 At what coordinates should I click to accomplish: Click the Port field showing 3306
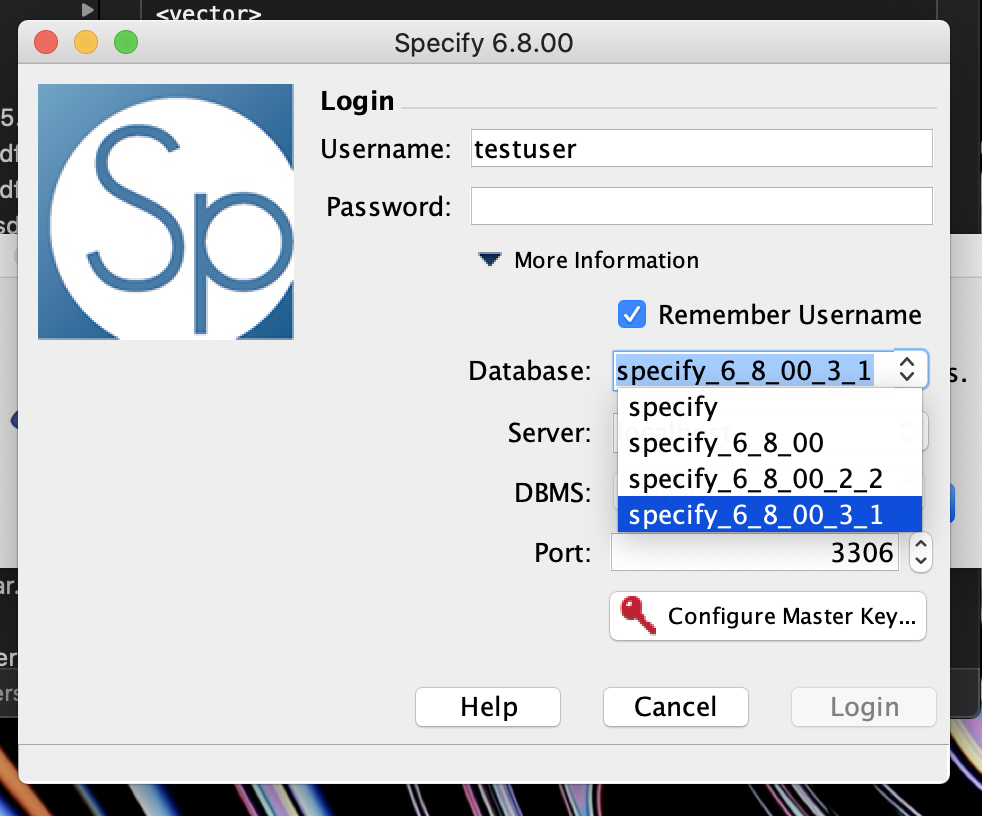click(780, 552)
